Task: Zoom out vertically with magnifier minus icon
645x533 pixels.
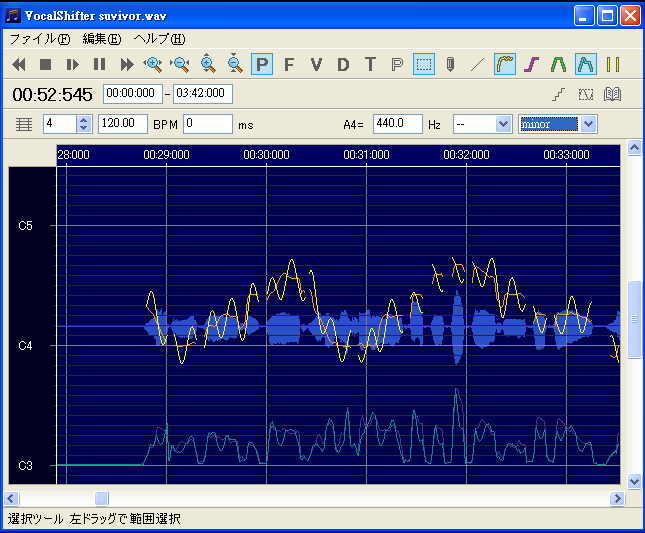Action: click(x=234, y=64)
